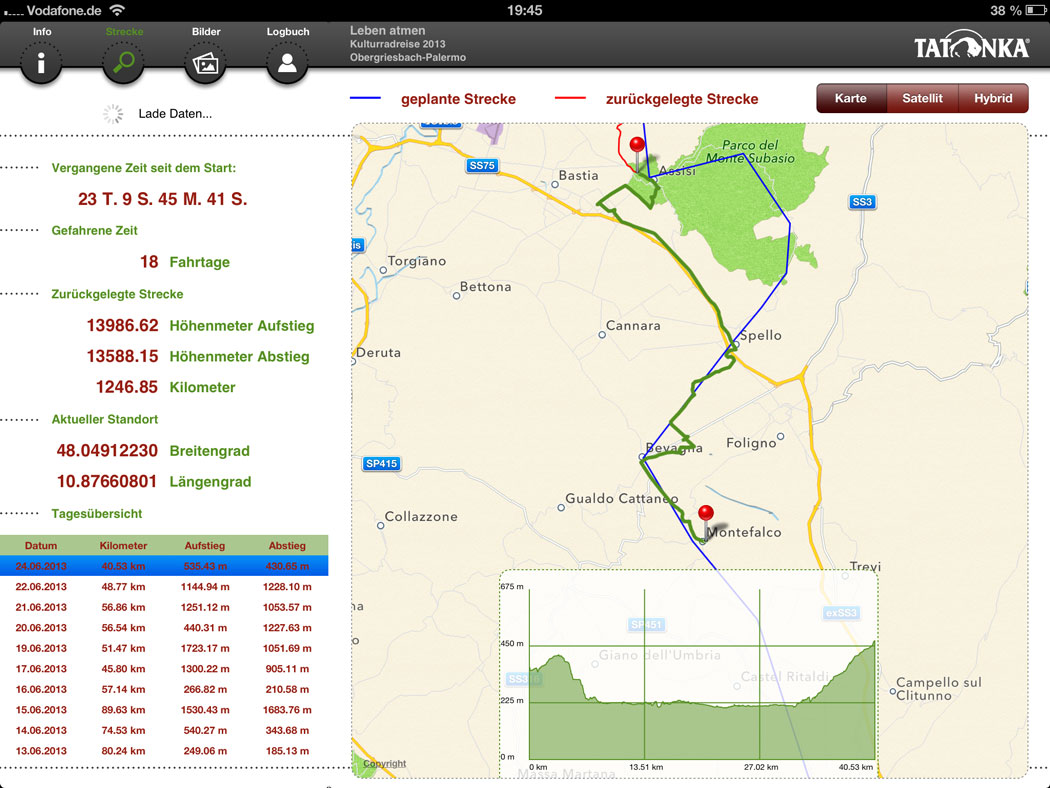Check the Wi-Fi status icon
Screen dimensions: 1050x788
[117, 10]
